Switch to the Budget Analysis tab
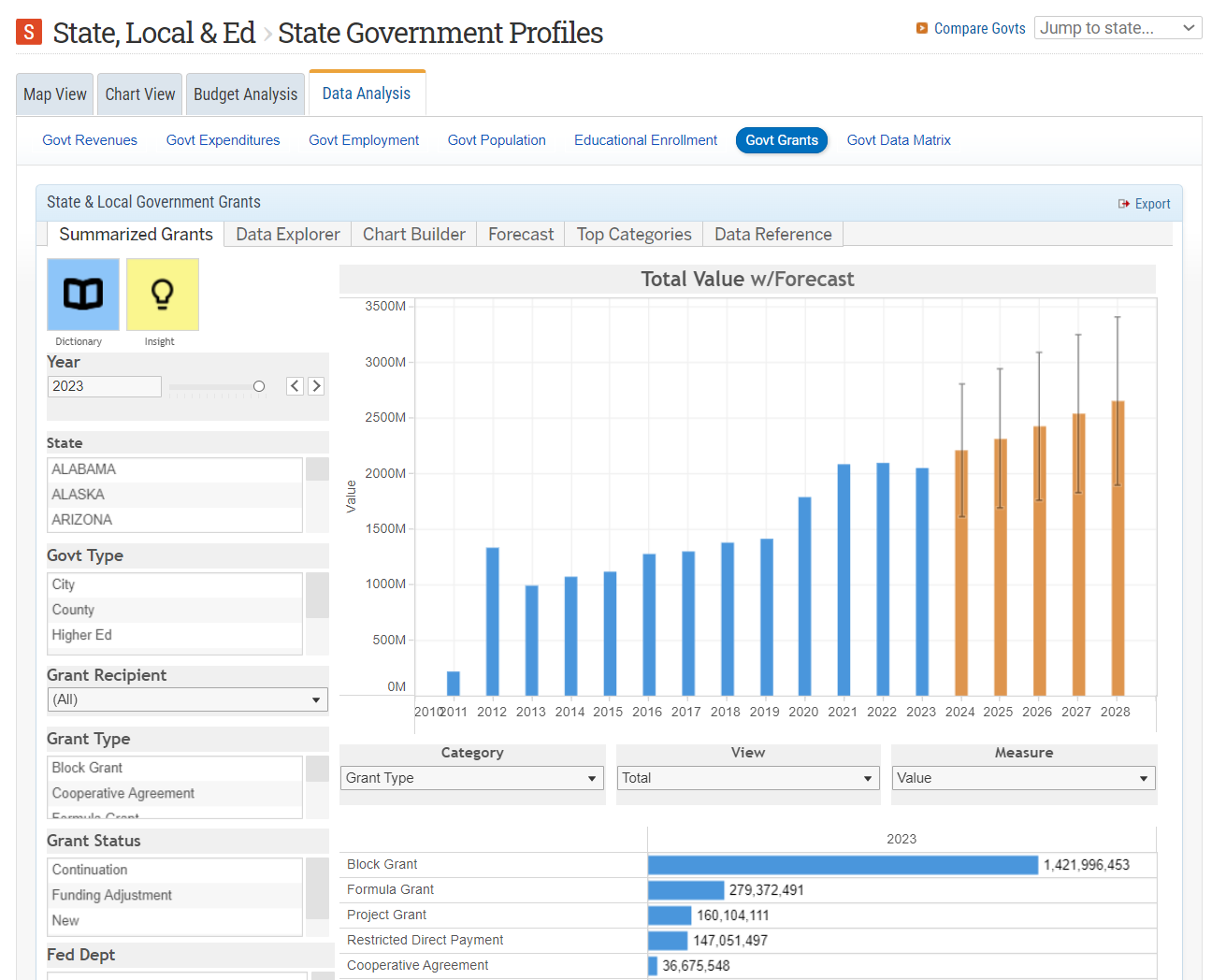The height and width of the screenshot is (980, 1226). 245,93
